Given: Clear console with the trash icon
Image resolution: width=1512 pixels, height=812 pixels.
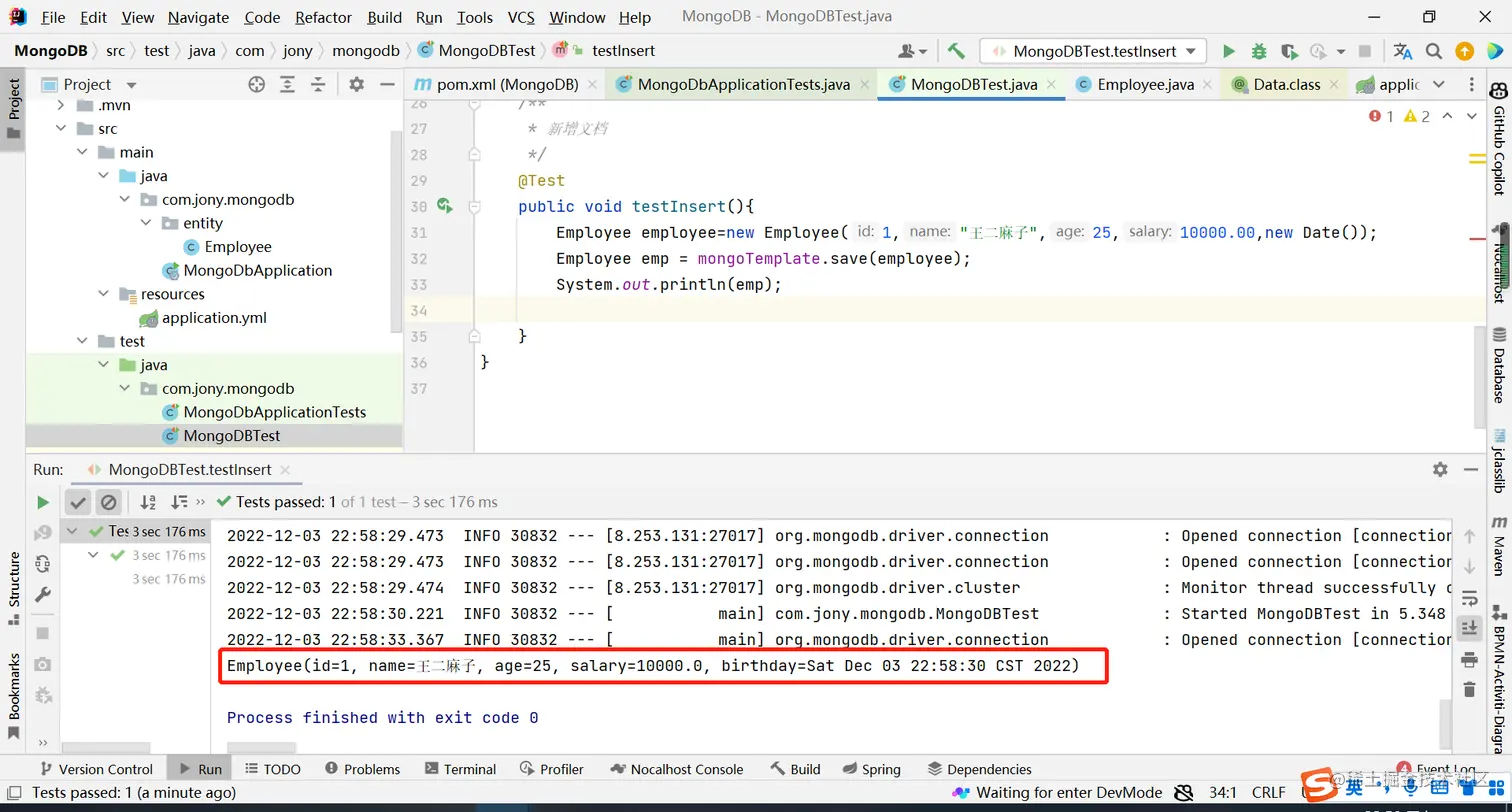Looking at the screenshot, I should pyautogui.click(x=1469, y=689).
